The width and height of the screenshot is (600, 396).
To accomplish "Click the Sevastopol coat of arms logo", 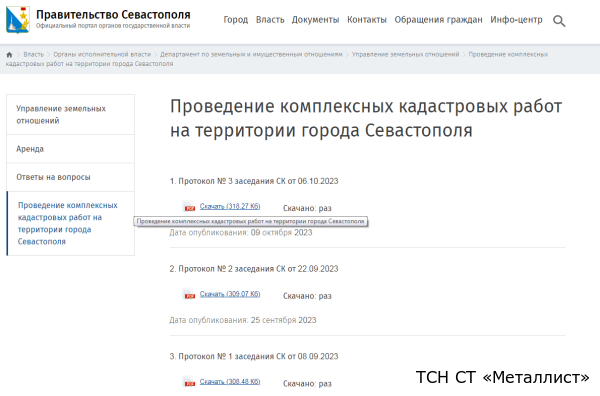I will tap(18, 20).
